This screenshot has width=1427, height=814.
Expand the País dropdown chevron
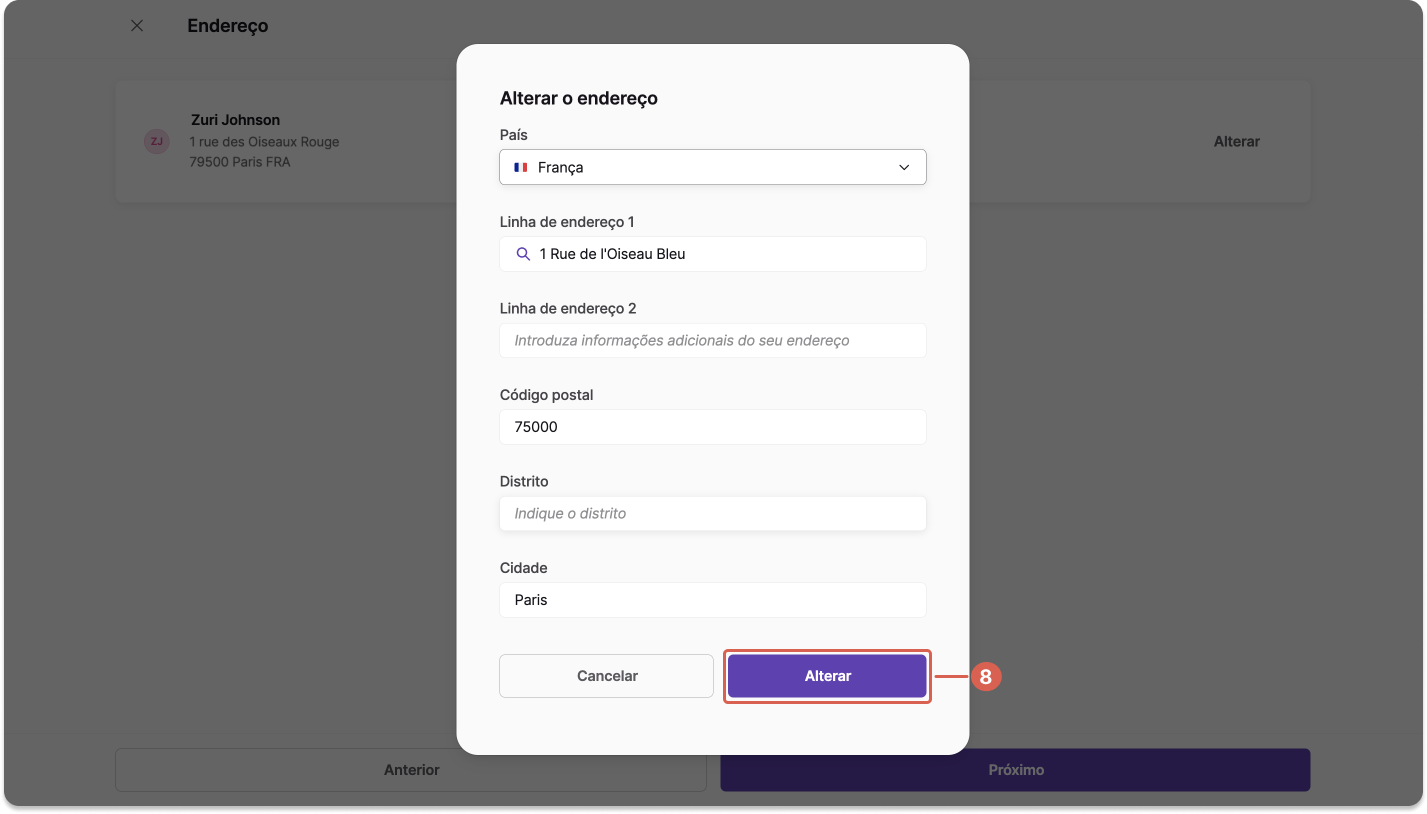(904, 168)
